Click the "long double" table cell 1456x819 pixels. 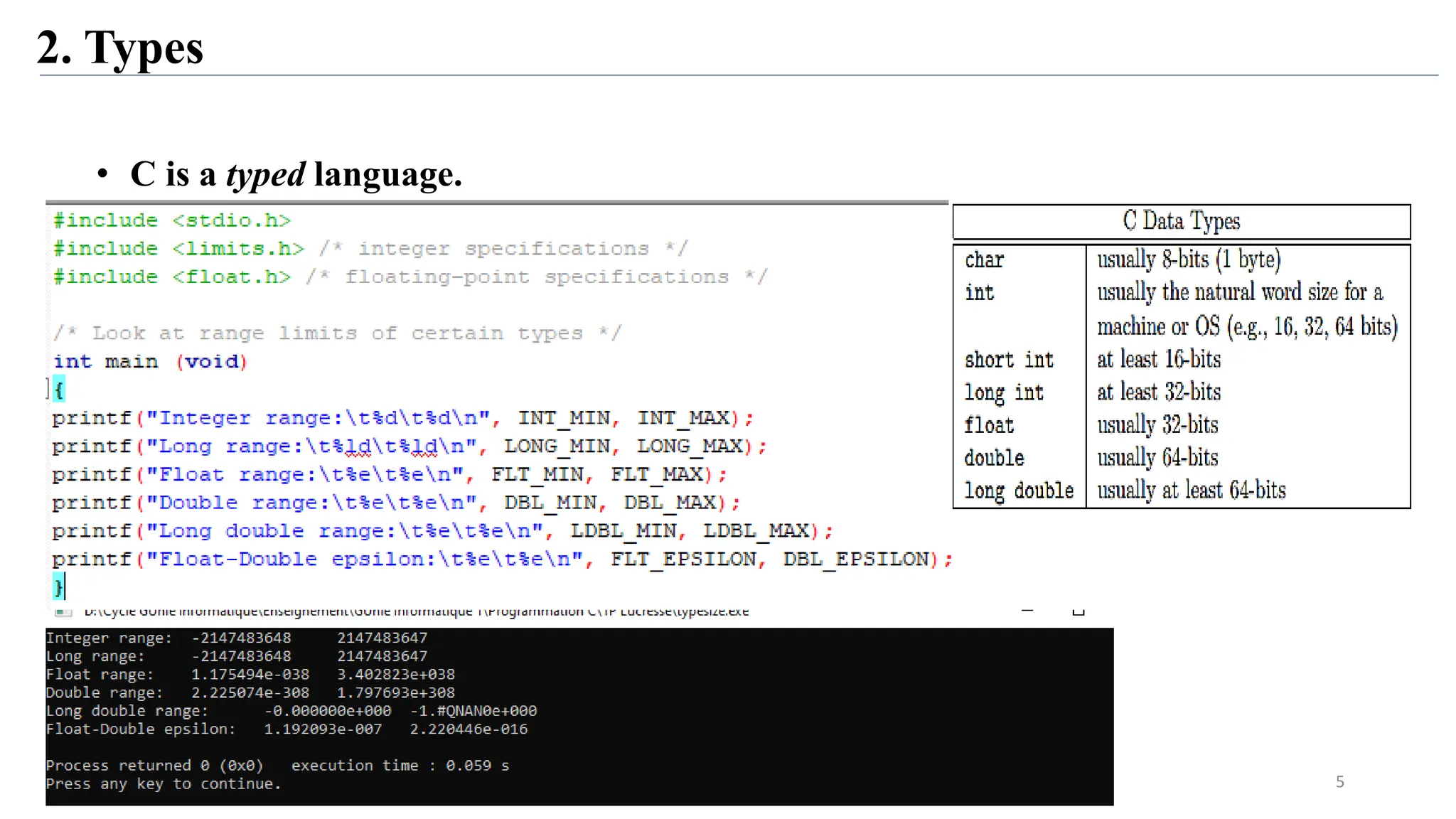pyautogui.click(x=1019, y=491)
